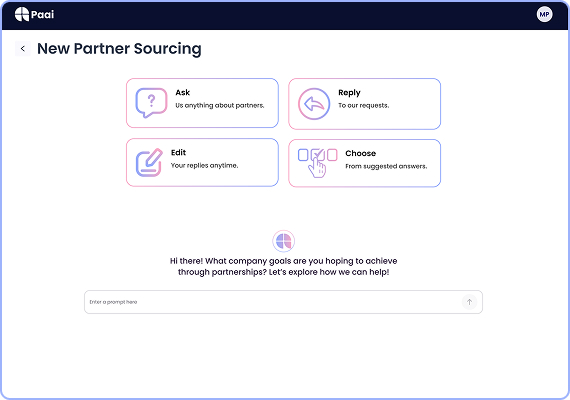Send the prompt with up-arrow button
This screenshot has height=400, width=570.
tap(469, 302)
